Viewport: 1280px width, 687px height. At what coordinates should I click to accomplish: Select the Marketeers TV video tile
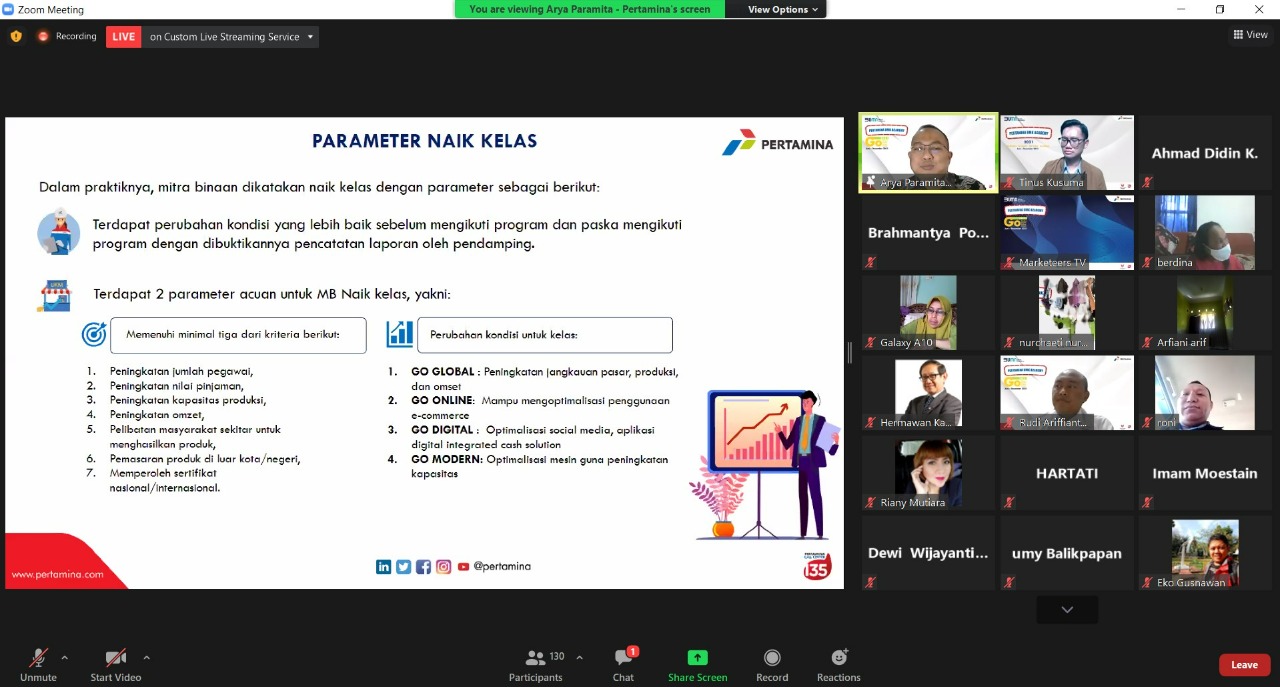(x=1066, y=232)
